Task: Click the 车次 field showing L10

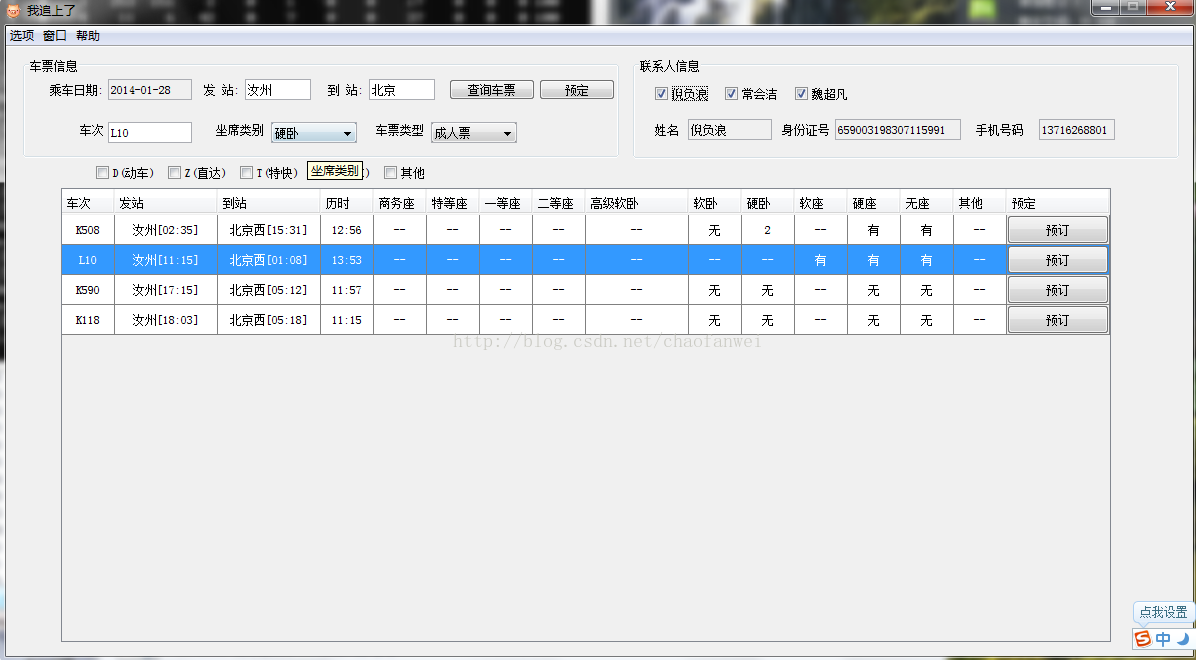Action: 149,132
